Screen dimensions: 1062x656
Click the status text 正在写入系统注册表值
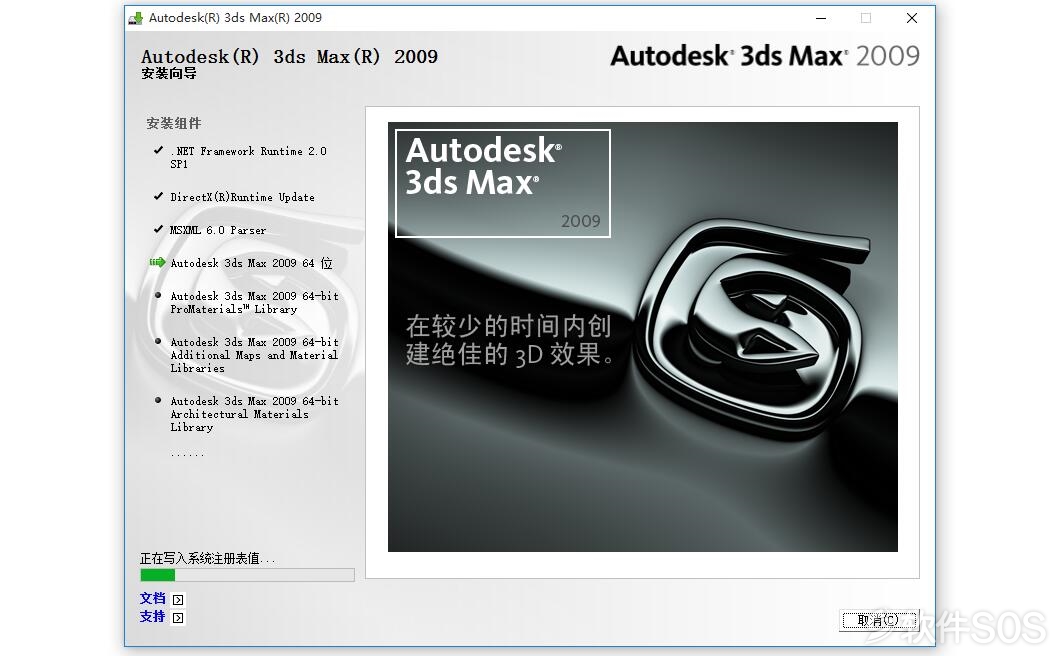pyautogui.click(x=207, y=559)
